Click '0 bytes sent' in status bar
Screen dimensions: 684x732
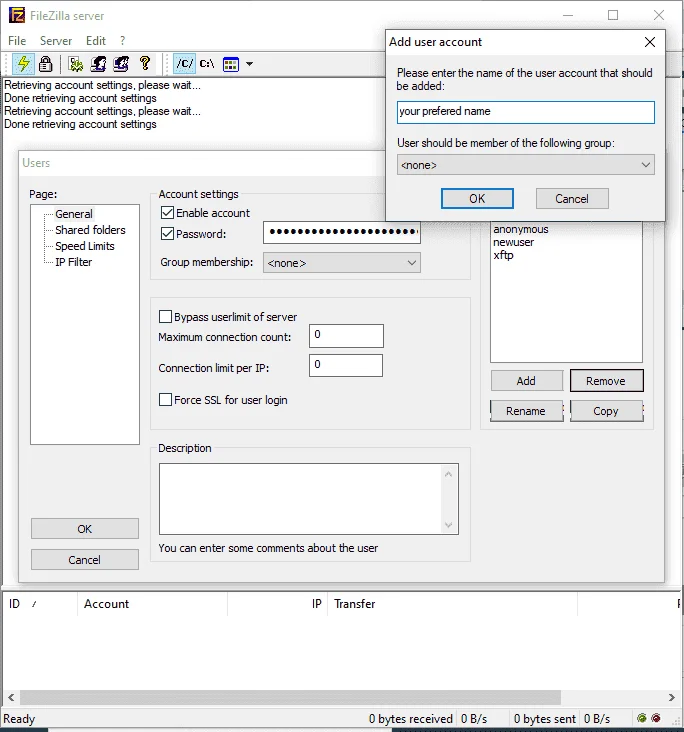544,718
